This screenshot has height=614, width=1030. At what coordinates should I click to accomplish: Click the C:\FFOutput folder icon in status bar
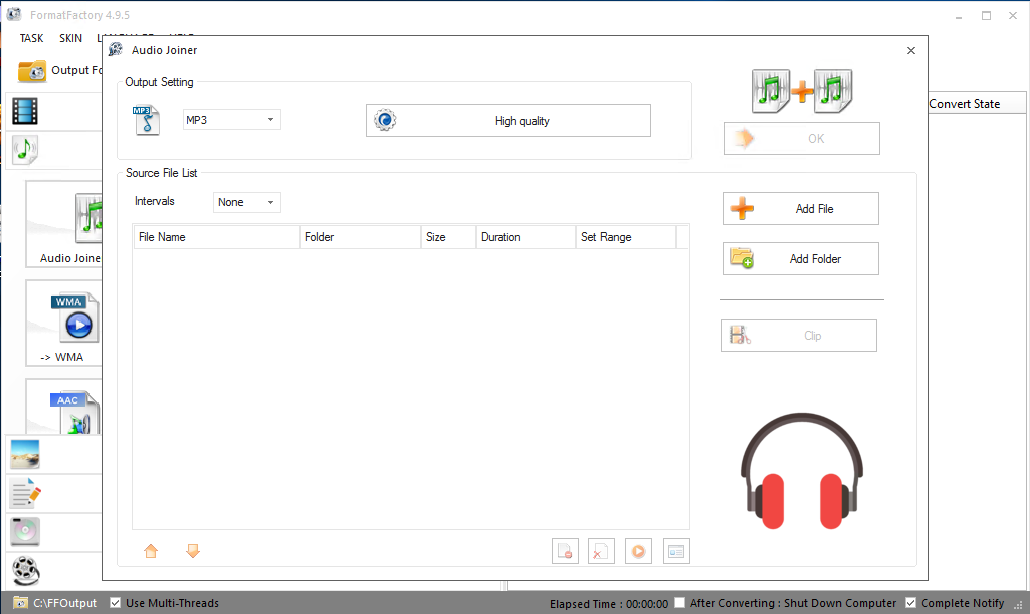point(20,603)
